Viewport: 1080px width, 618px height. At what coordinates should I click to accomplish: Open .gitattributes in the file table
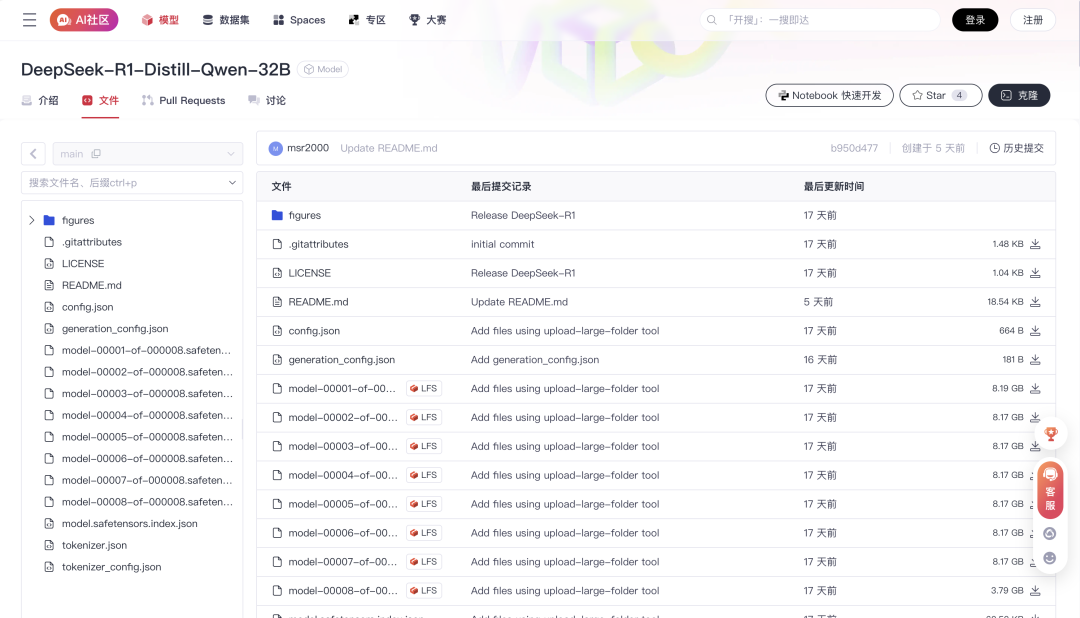coord(318,245)
